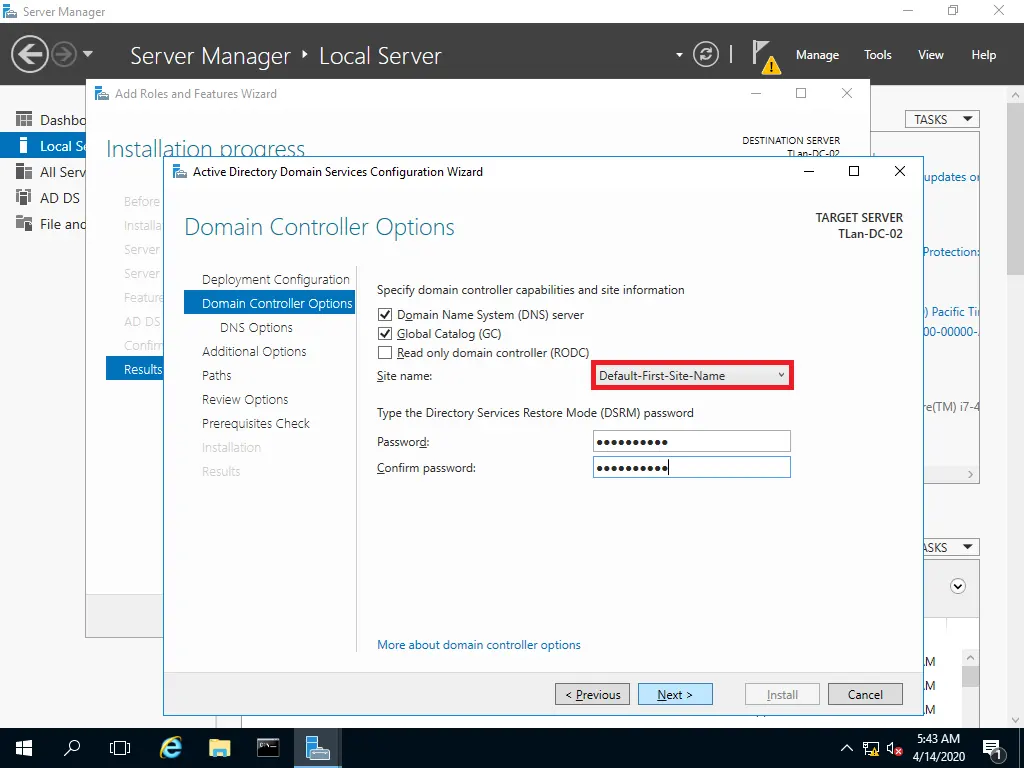Image resolution: width=1024 pixels, height=768 pixels.
Task: Open the network status tray icon
Action: (871, 748)
